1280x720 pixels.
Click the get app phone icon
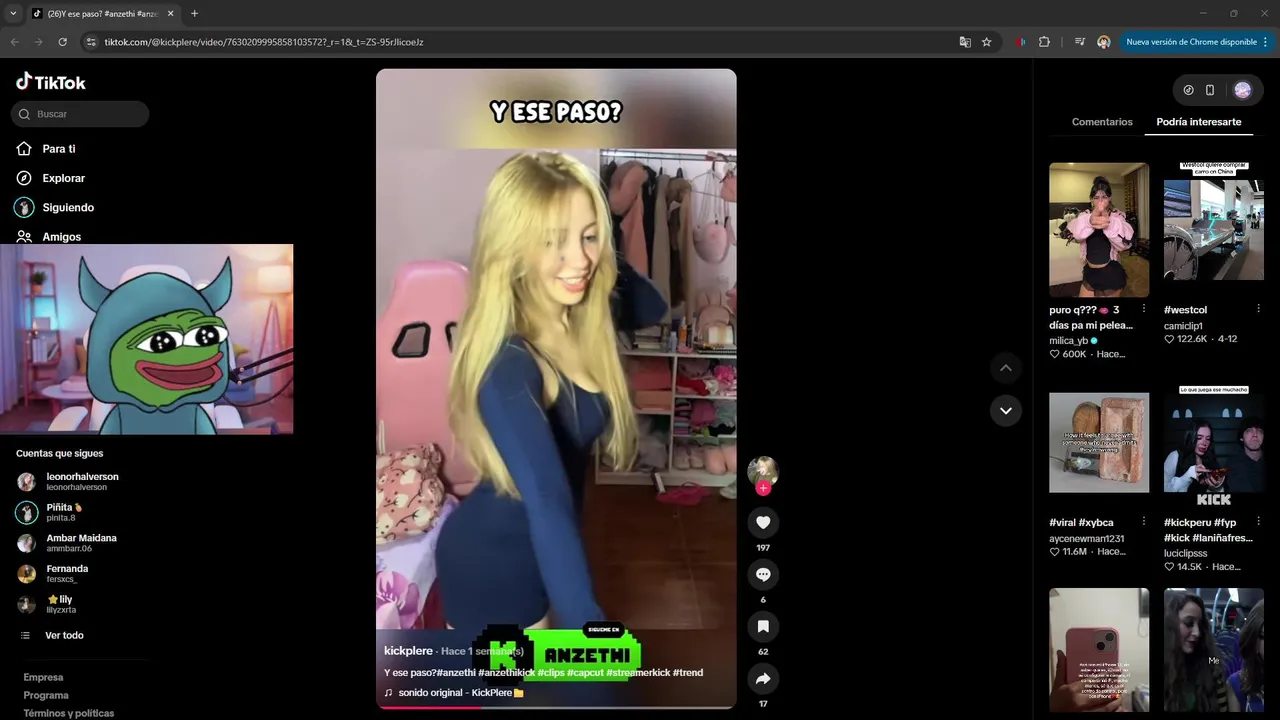[1210, 90]
